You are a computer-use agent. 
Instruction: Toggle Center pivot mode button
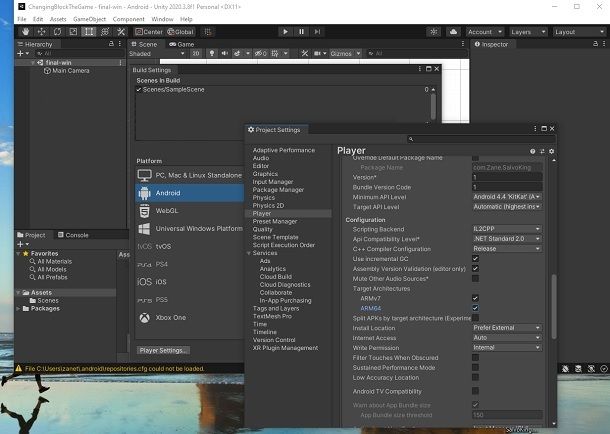tap(149, 32)
